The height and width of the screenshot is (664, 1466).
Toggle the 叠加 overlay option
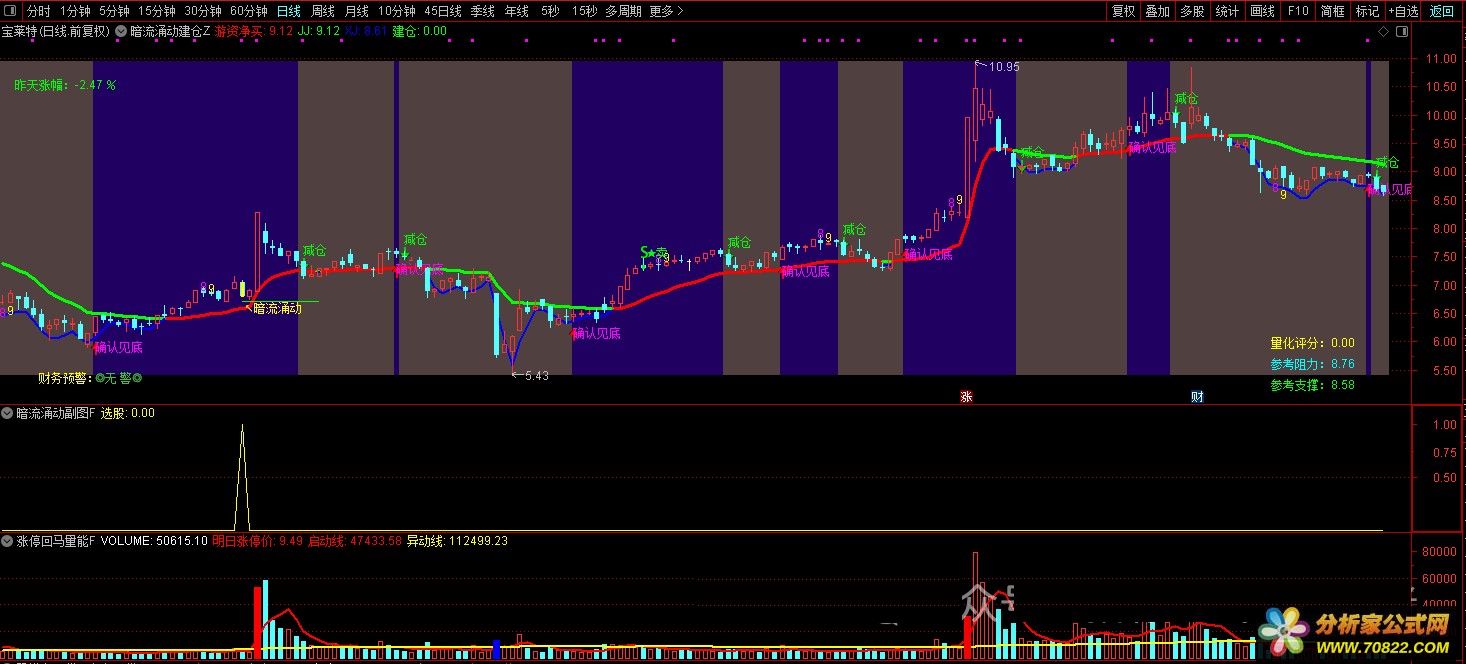pos(1158,12)
